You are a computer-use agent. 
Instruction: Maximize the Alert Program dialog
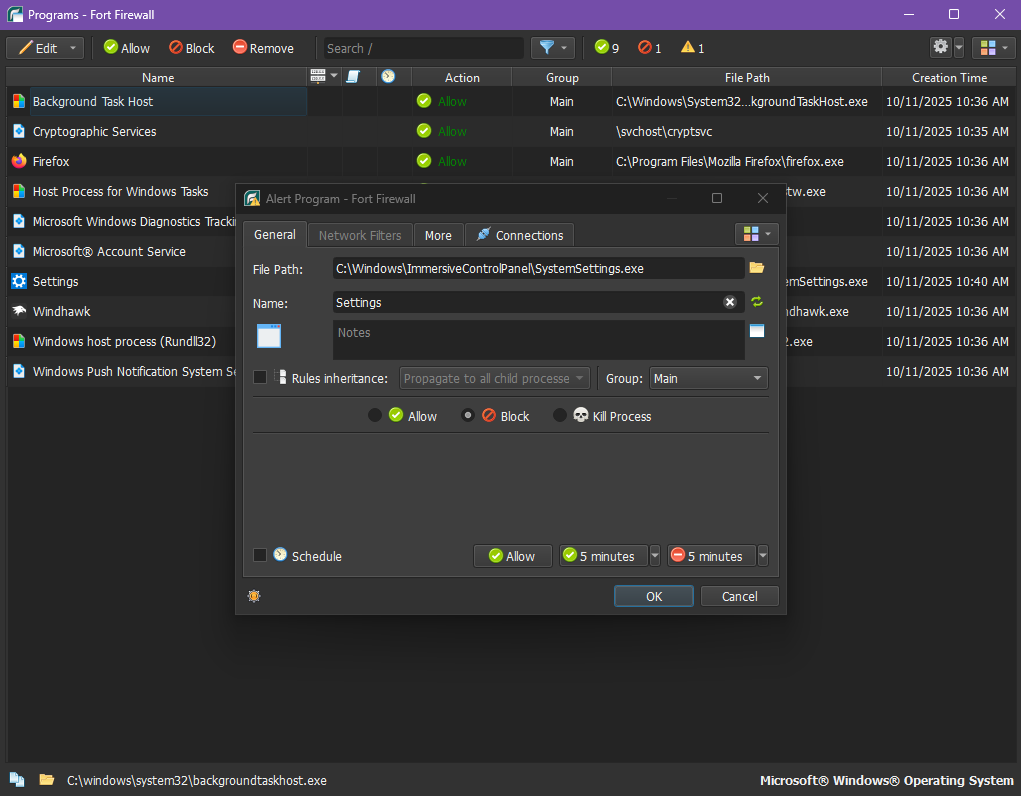tap(717, 198)
